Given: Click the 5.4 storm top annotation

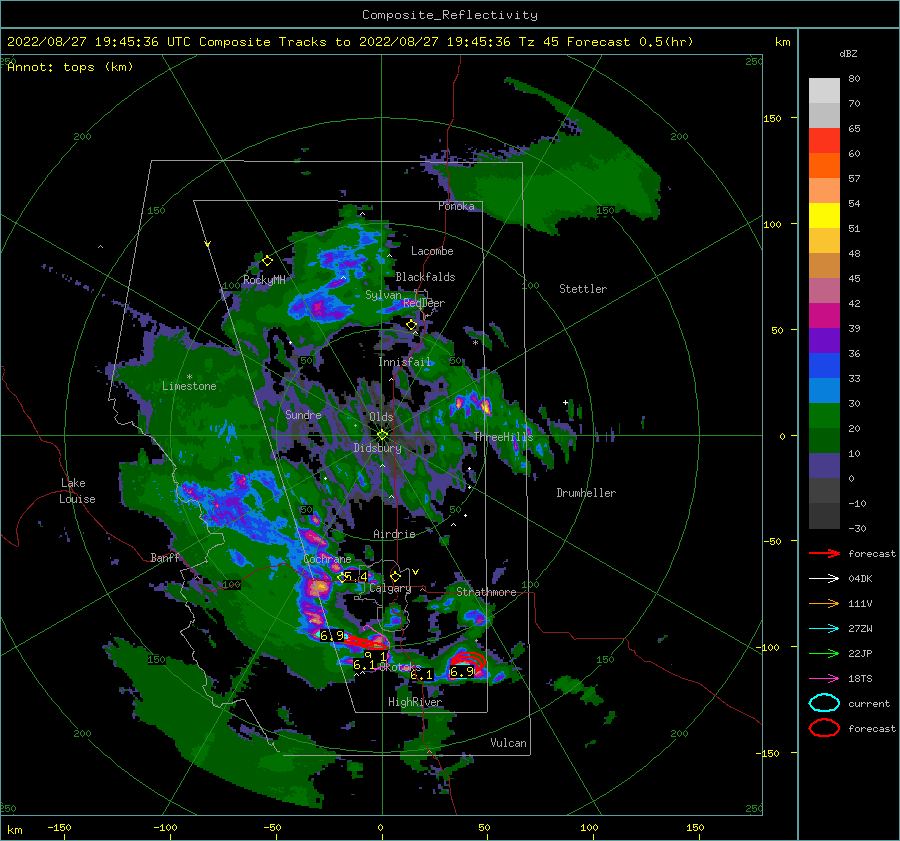Looking at the screenshot, I should pyautogui.click(x=355, y=576).
